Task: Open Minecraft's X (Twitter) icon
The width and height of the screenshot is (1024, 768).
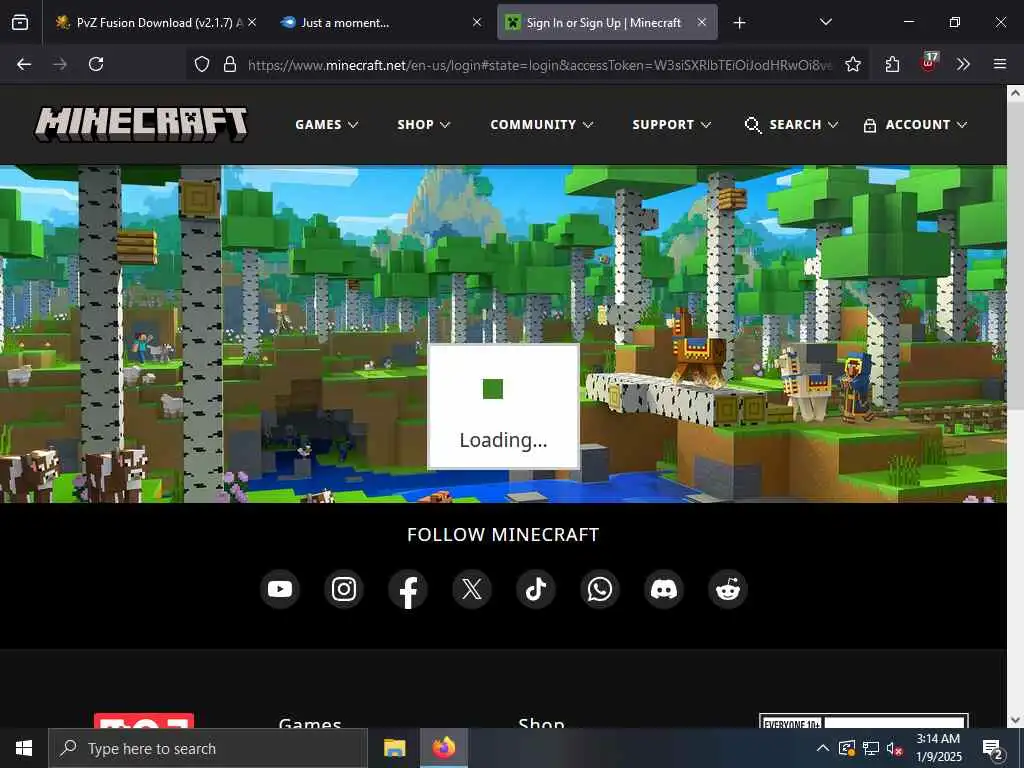Action: 472,589
